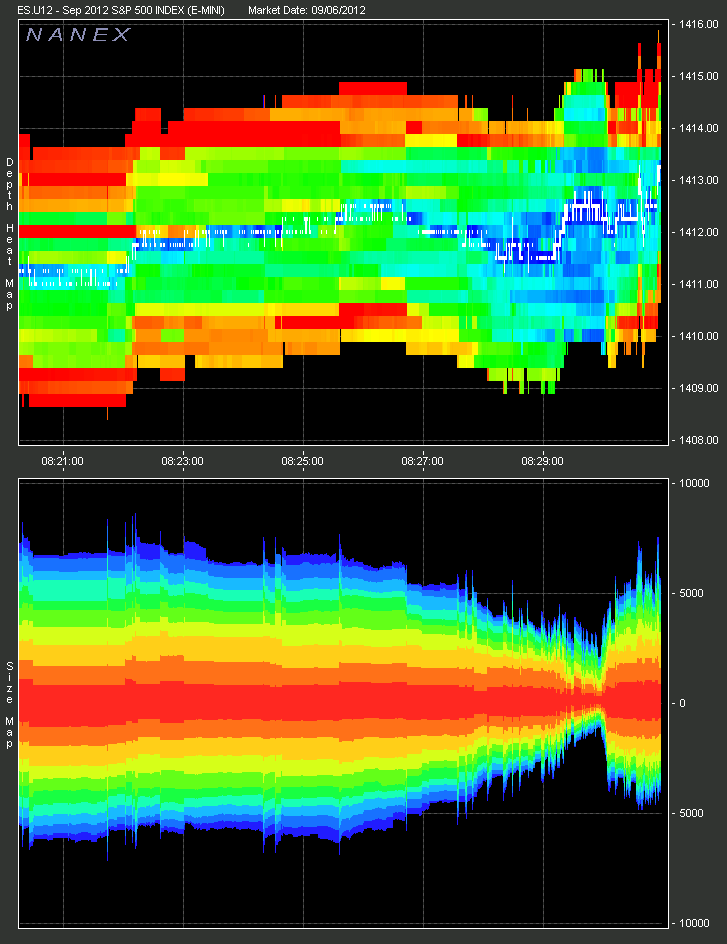Click the 08:21:00 time axis label
Screen dimensions: 727x944
point(63,461)
